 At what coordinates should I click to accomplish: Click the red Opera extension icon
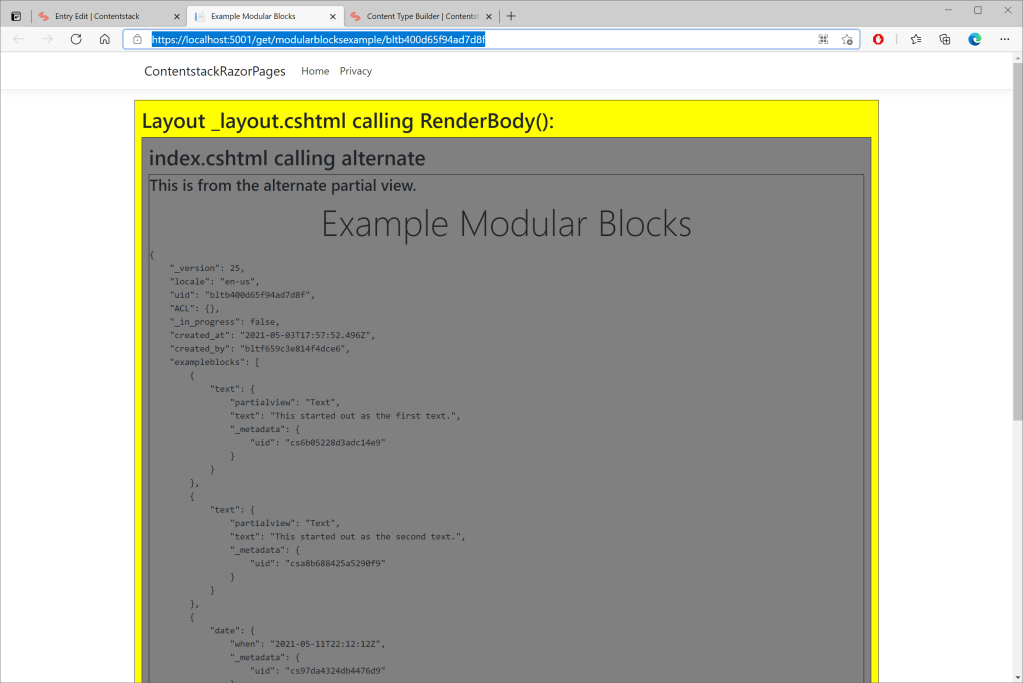(x=878, y=39)
